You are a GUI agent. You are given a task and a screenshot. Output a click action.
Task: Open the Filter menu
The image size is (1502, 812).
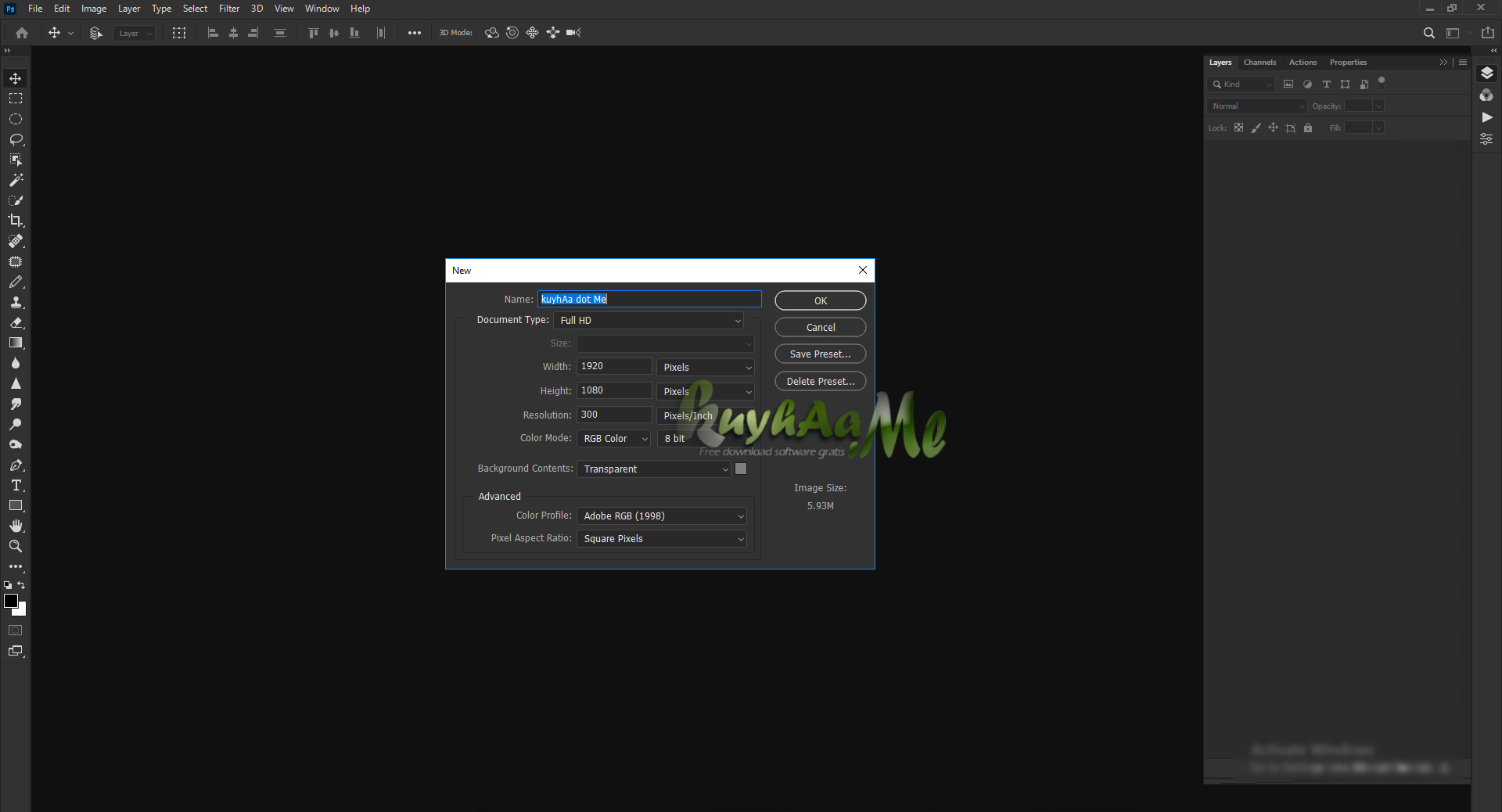click(229, 9)
